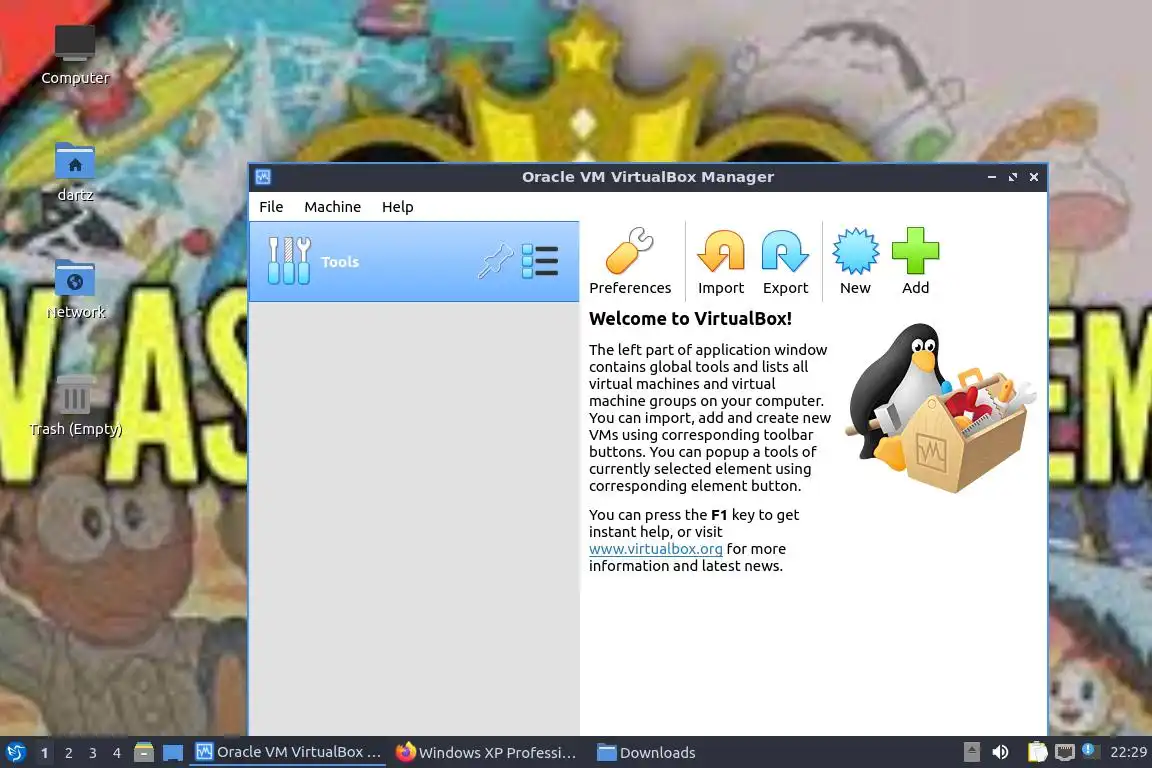
Task: Open the Computer desktop icon
Action: click(x=75, y=55)
